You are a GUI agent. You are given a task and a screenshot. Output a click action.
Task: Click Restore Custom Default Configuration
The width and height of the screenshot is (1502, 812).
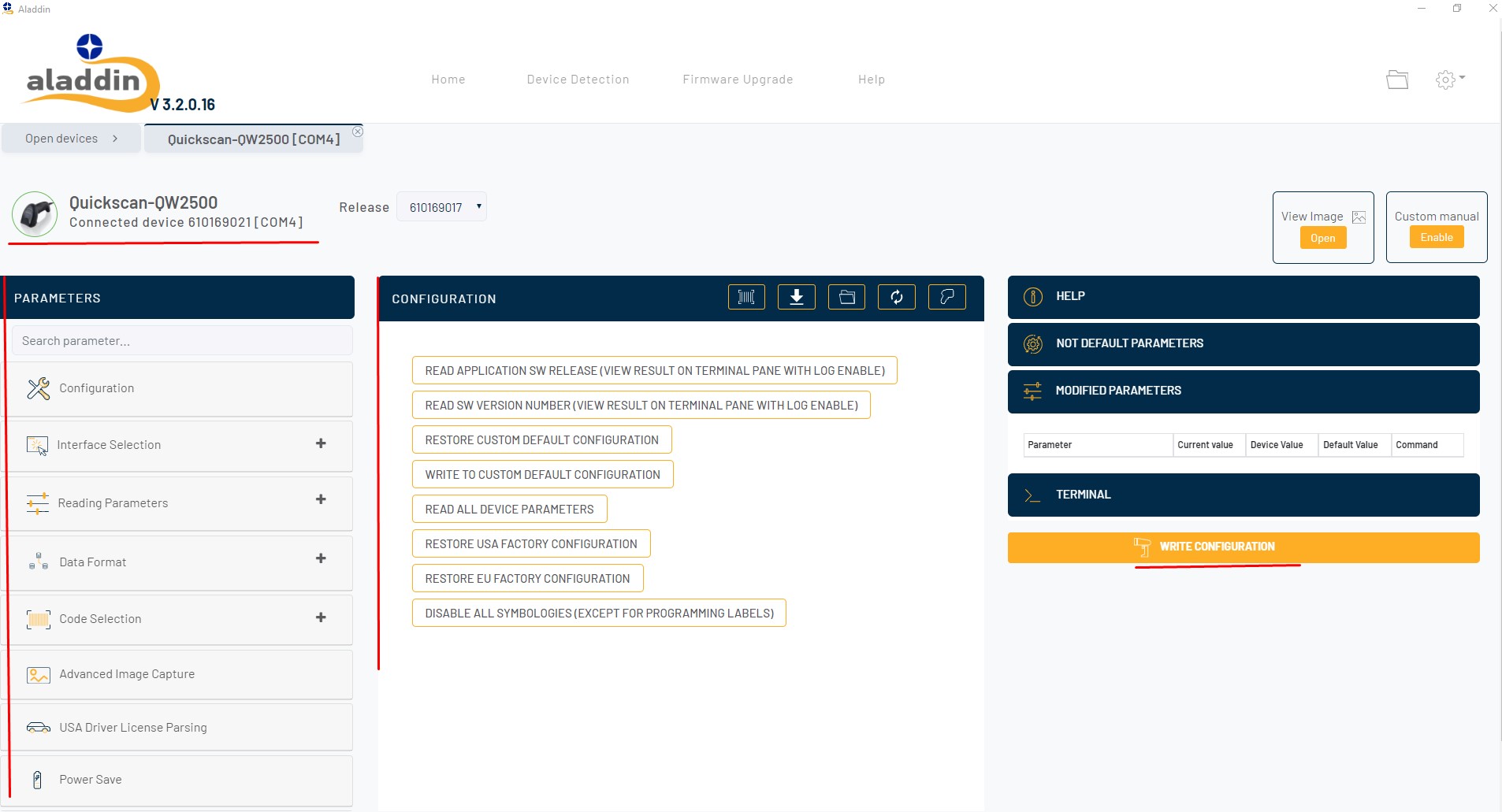(542, 440)
